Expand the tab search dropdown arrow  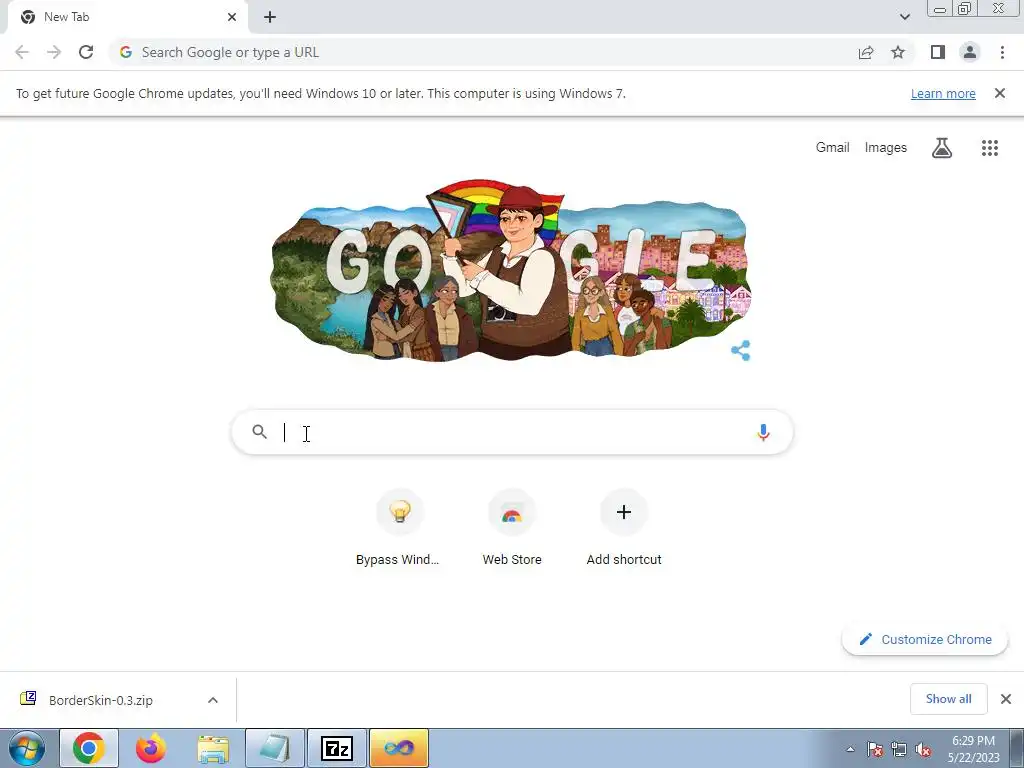904,17
